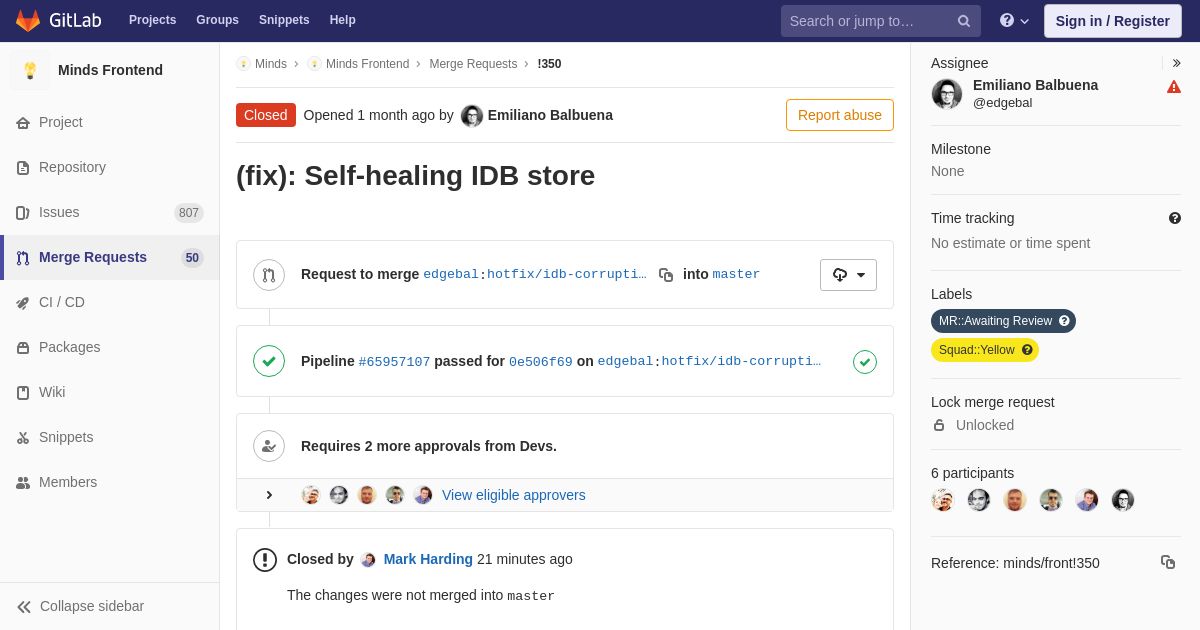Open the Groups menu in navbar

[x=217, y=20]
